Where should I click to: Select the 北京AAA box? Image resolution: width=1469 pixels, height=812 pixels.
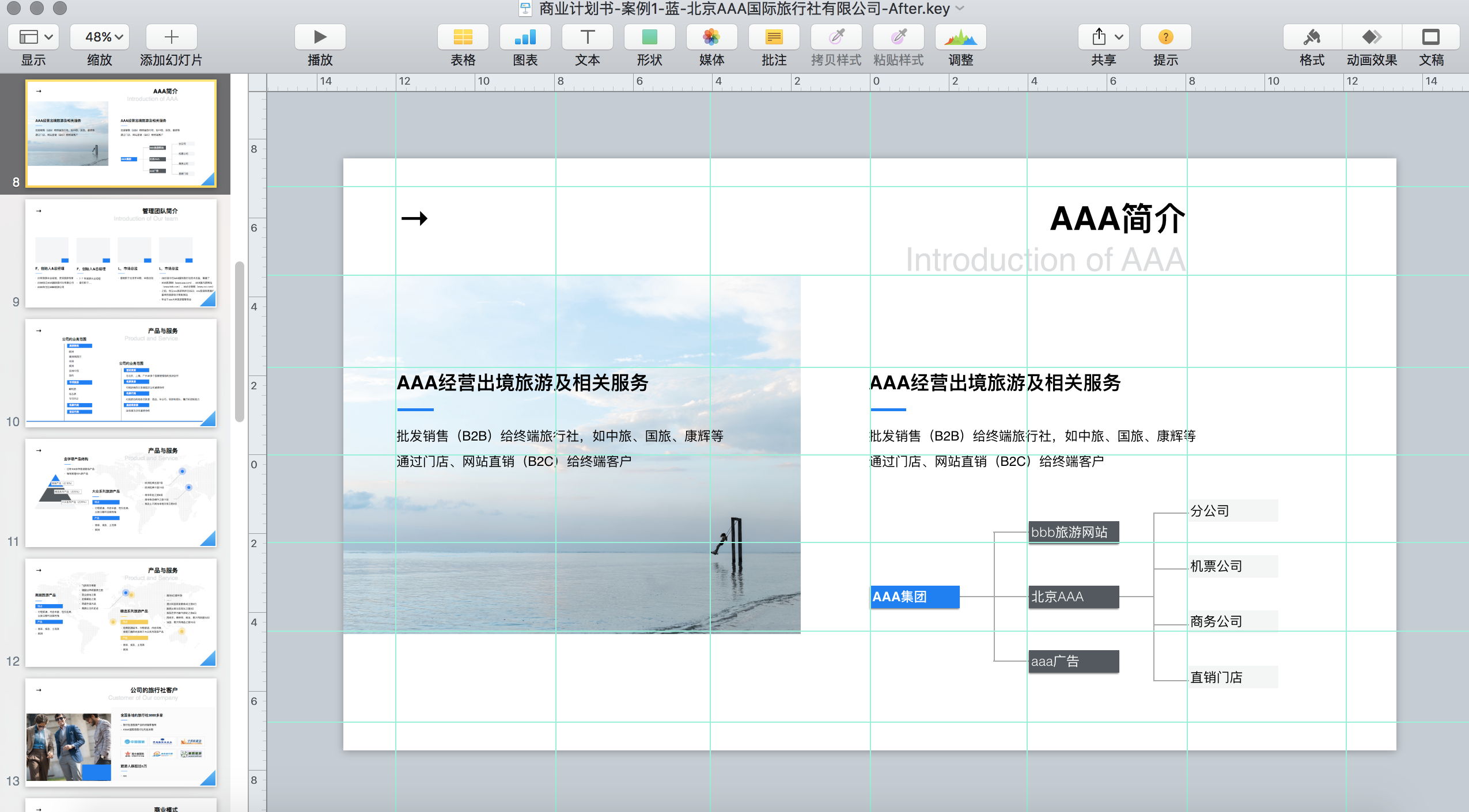pos(1074,597)
